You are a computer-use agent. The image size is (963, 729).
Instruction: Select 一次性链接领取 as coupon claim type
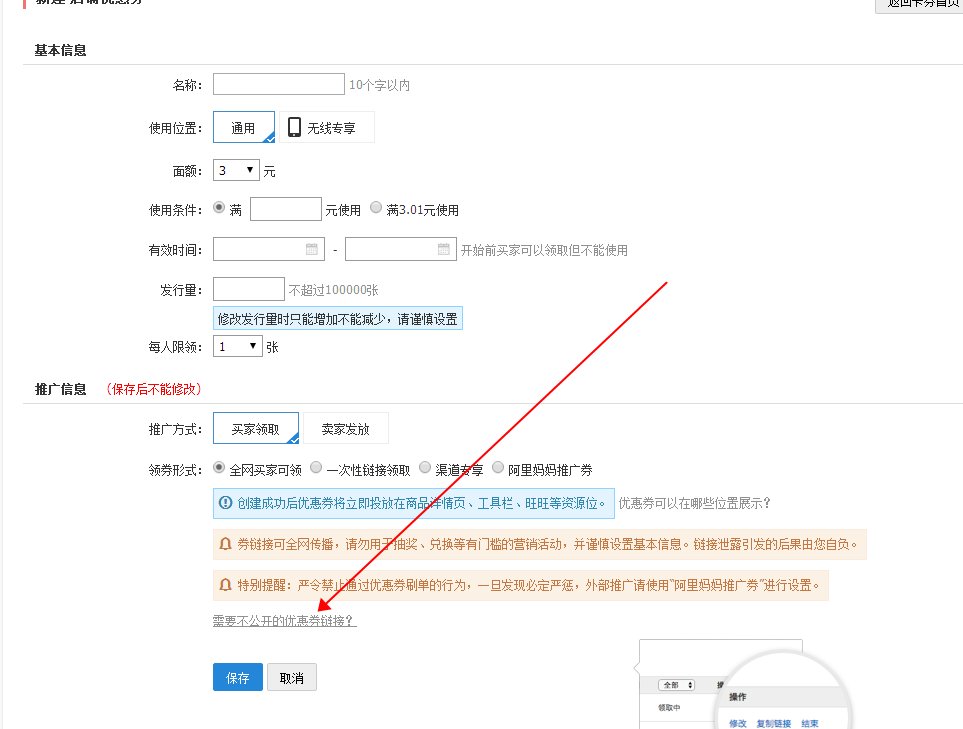pyautogui.click(x=315, y=466)
